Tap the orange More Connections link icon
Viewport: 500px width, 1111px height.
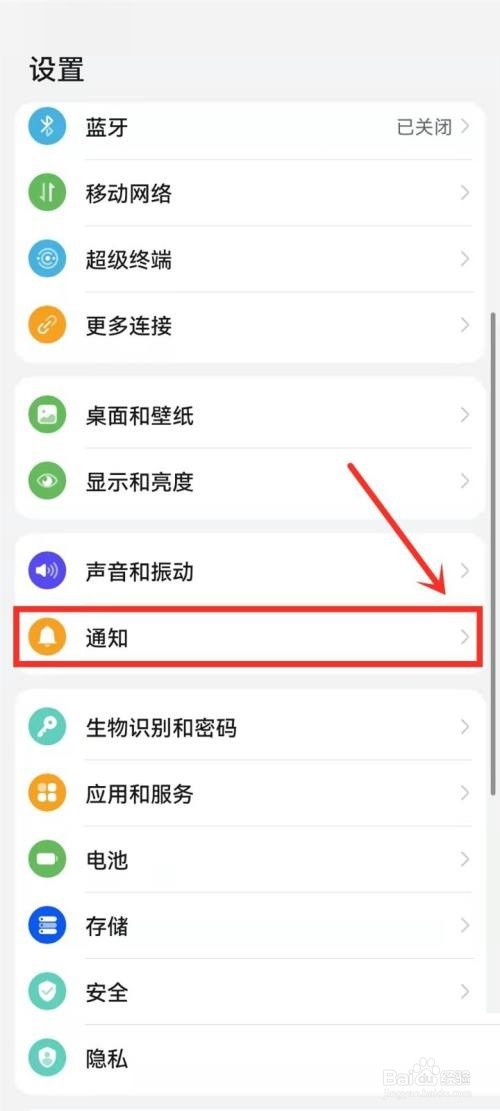[47, 325]
